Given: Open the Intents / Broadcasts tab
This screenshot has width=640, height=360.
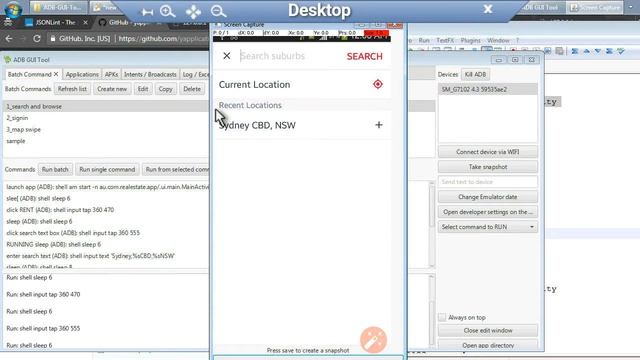Looking at the screenshot, I should point(150,74).
